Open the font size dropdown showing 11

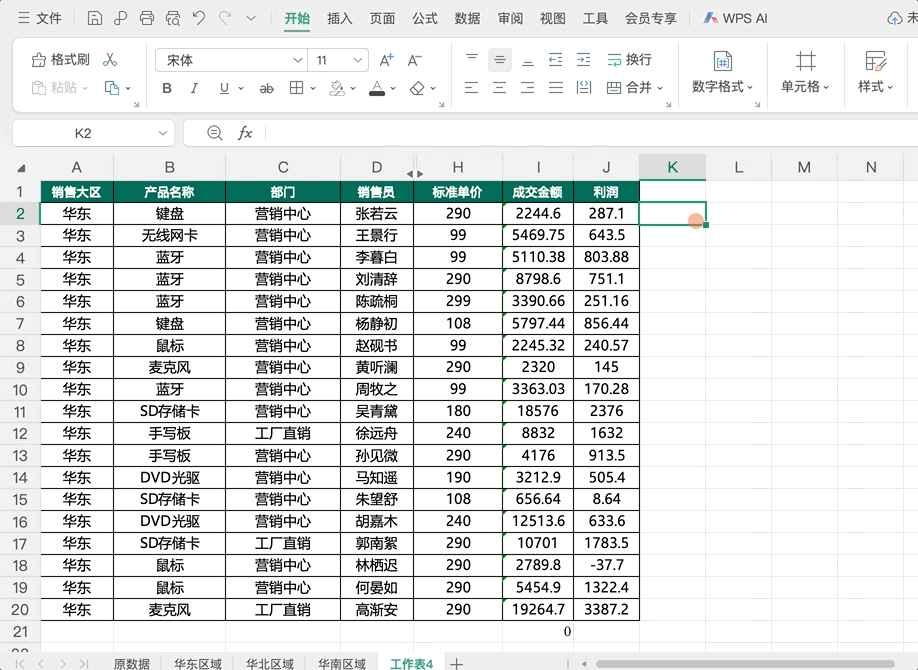358,60
